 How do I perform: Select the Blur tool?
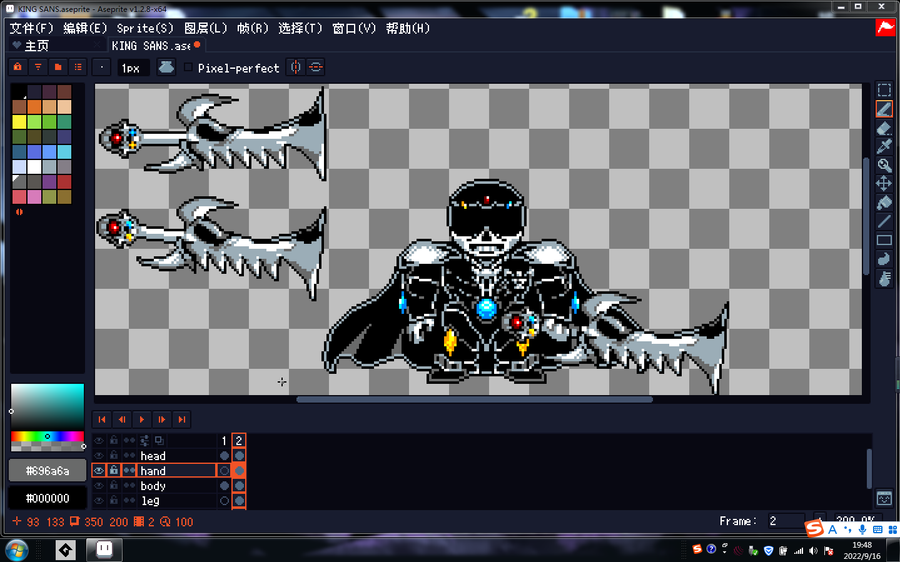pos(884,278)
